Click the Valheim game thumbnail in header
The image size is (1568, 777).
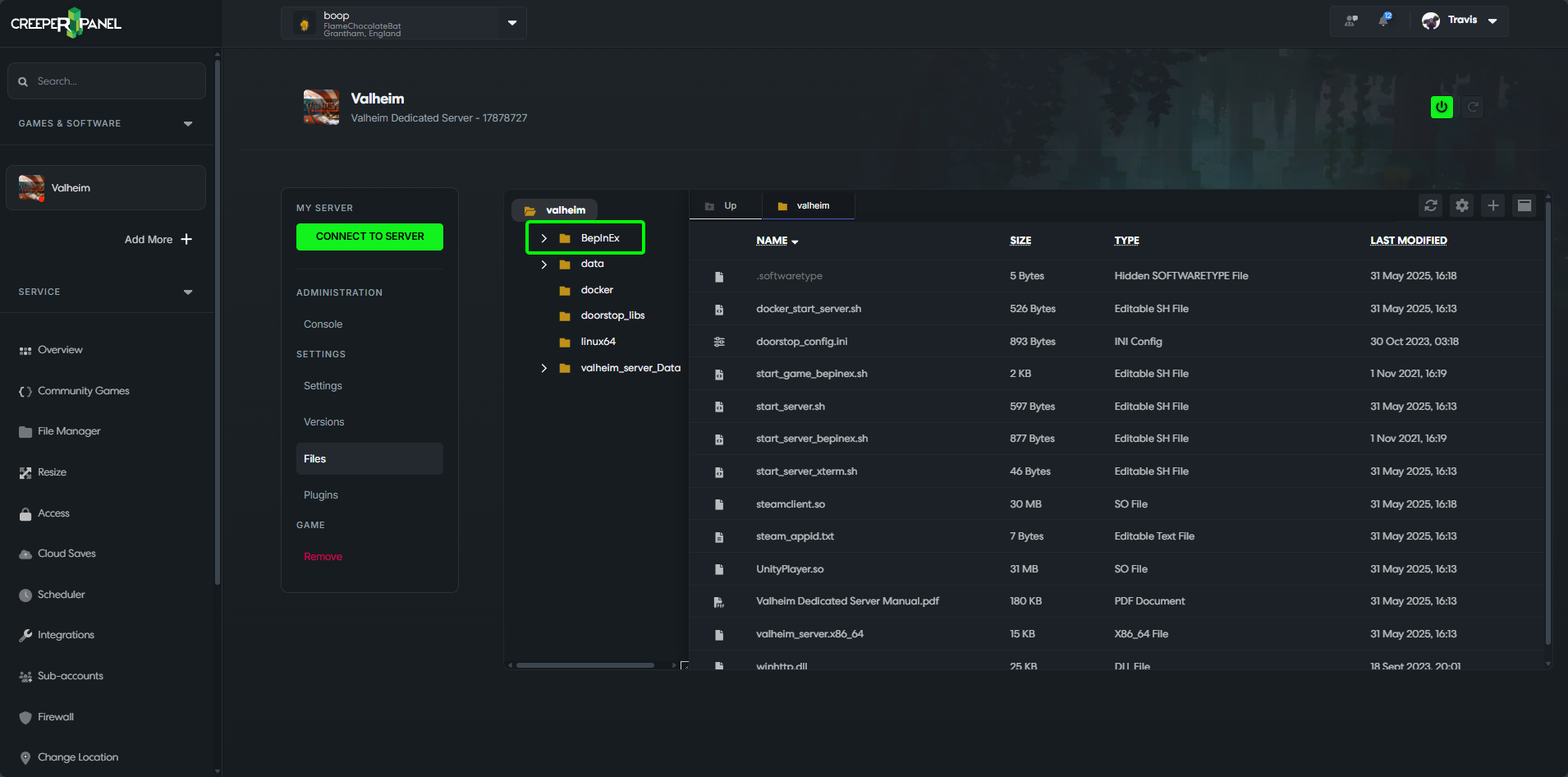(x=321, y=107)
